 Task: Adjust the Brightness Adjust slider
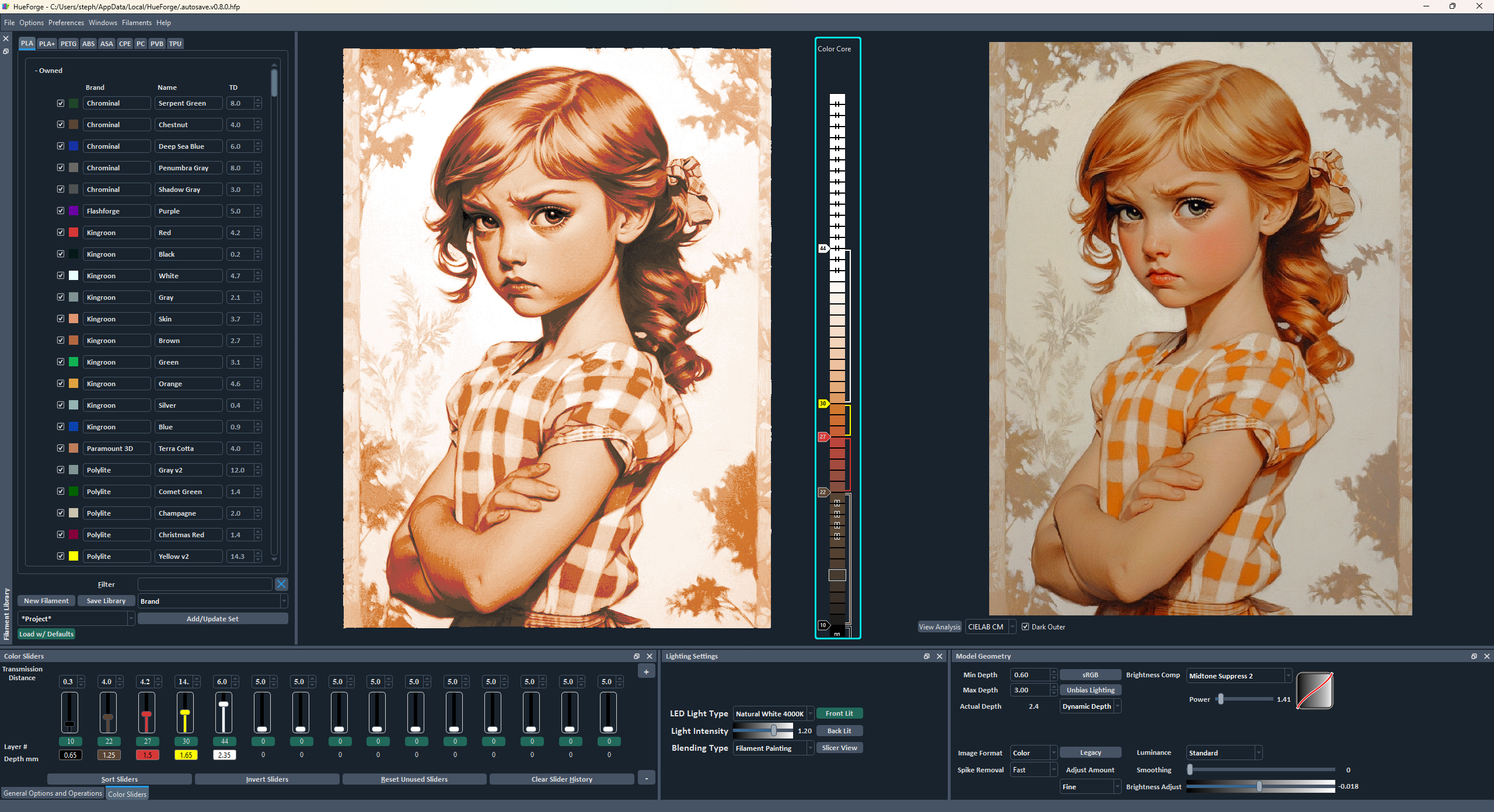[1259, 787]
